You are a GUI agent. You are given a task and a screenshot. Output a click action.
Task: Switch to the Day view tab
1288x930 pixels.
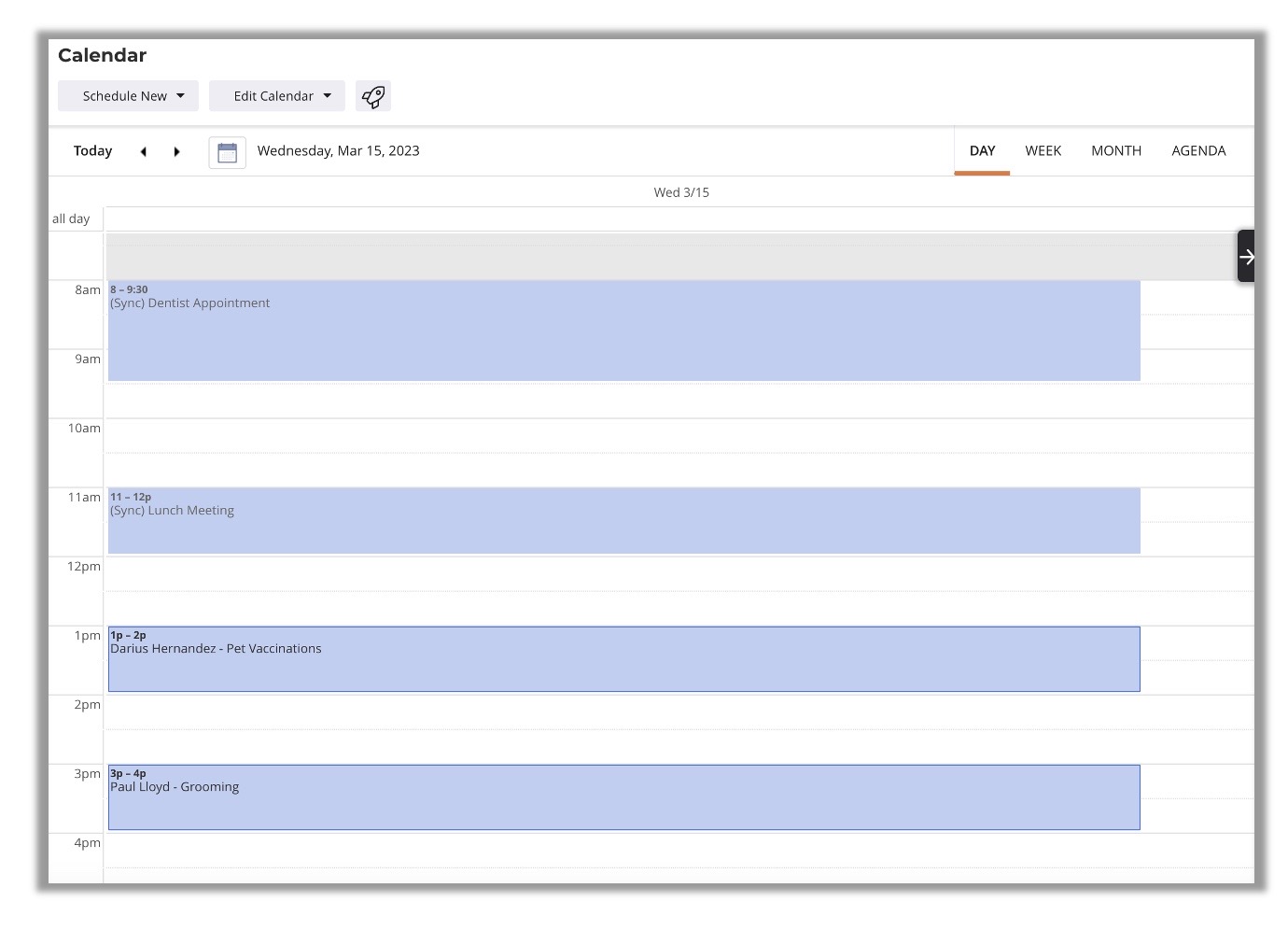pyautogui.click(x=982, y=151)
